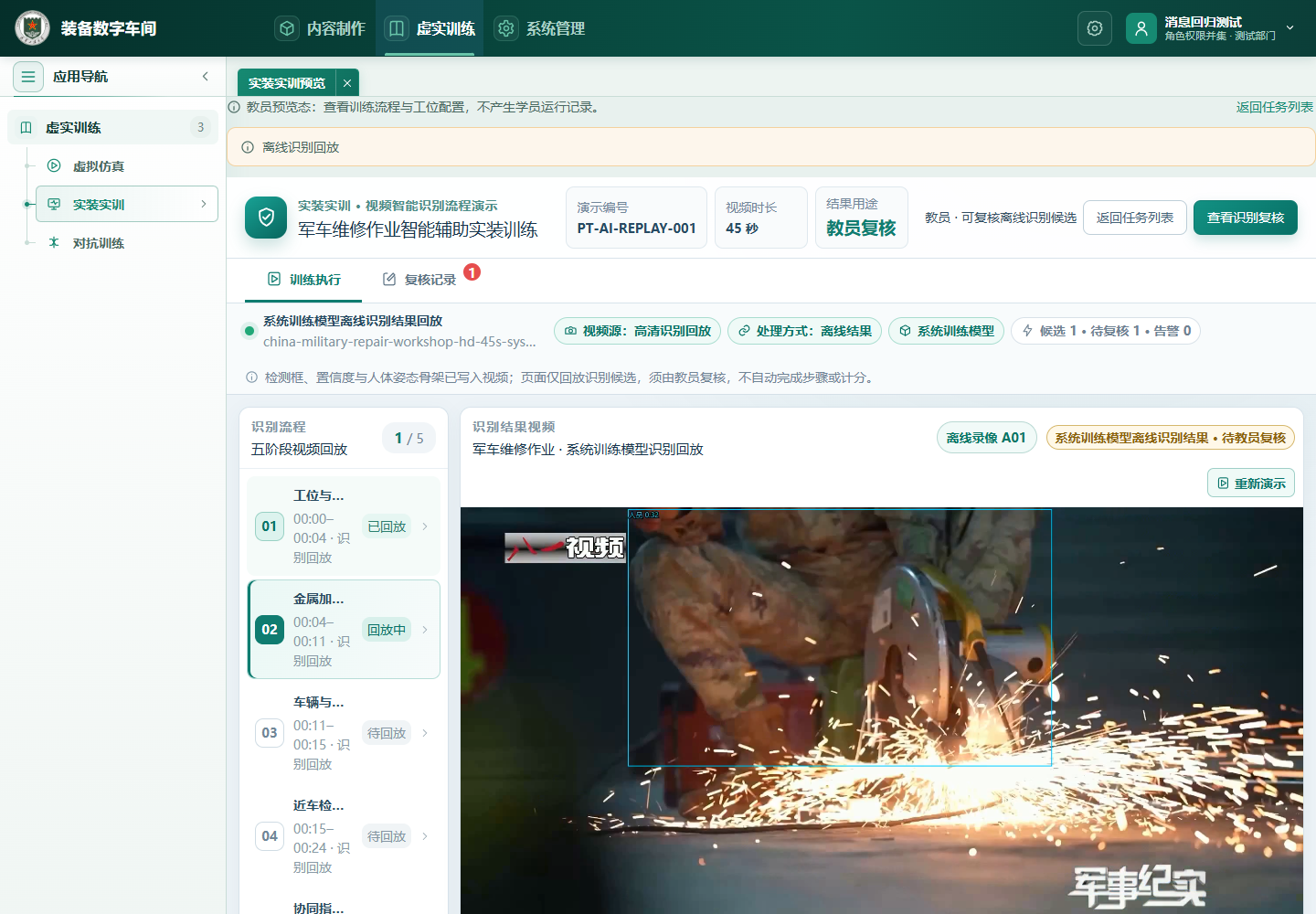Expand step 01 chevron arrow

click(425, 526)
